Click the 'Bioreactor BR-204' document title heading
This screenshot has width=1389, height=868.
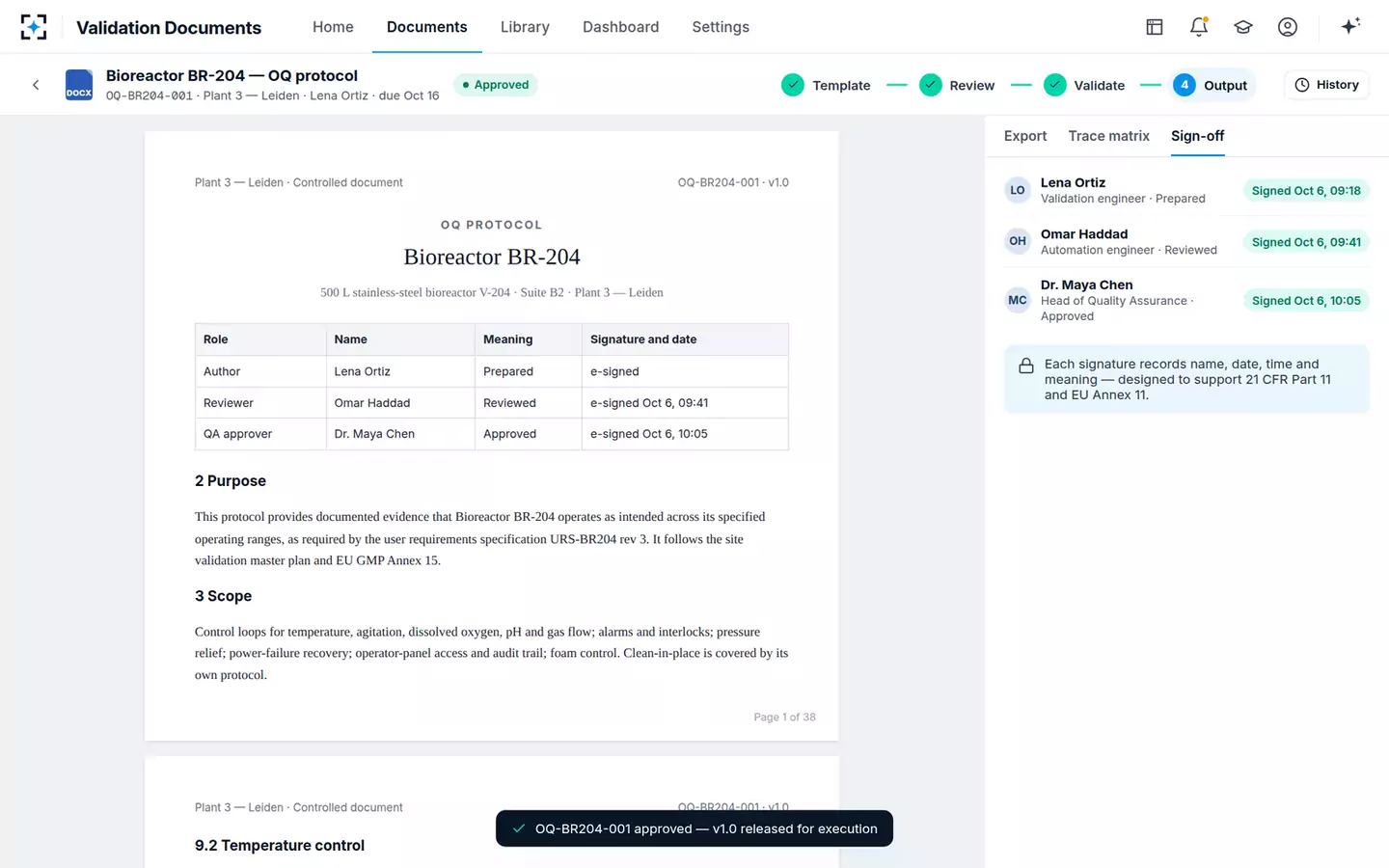492,257
